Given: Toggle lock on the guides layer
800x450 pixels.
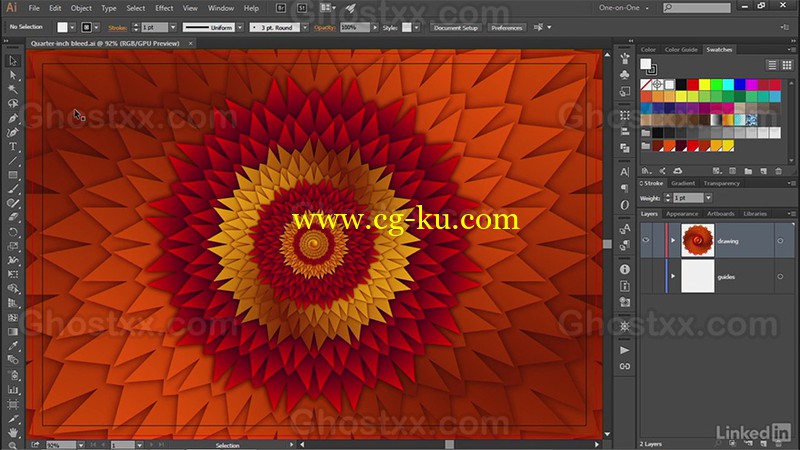Looking at the screenshot, I should coord(658,277).
